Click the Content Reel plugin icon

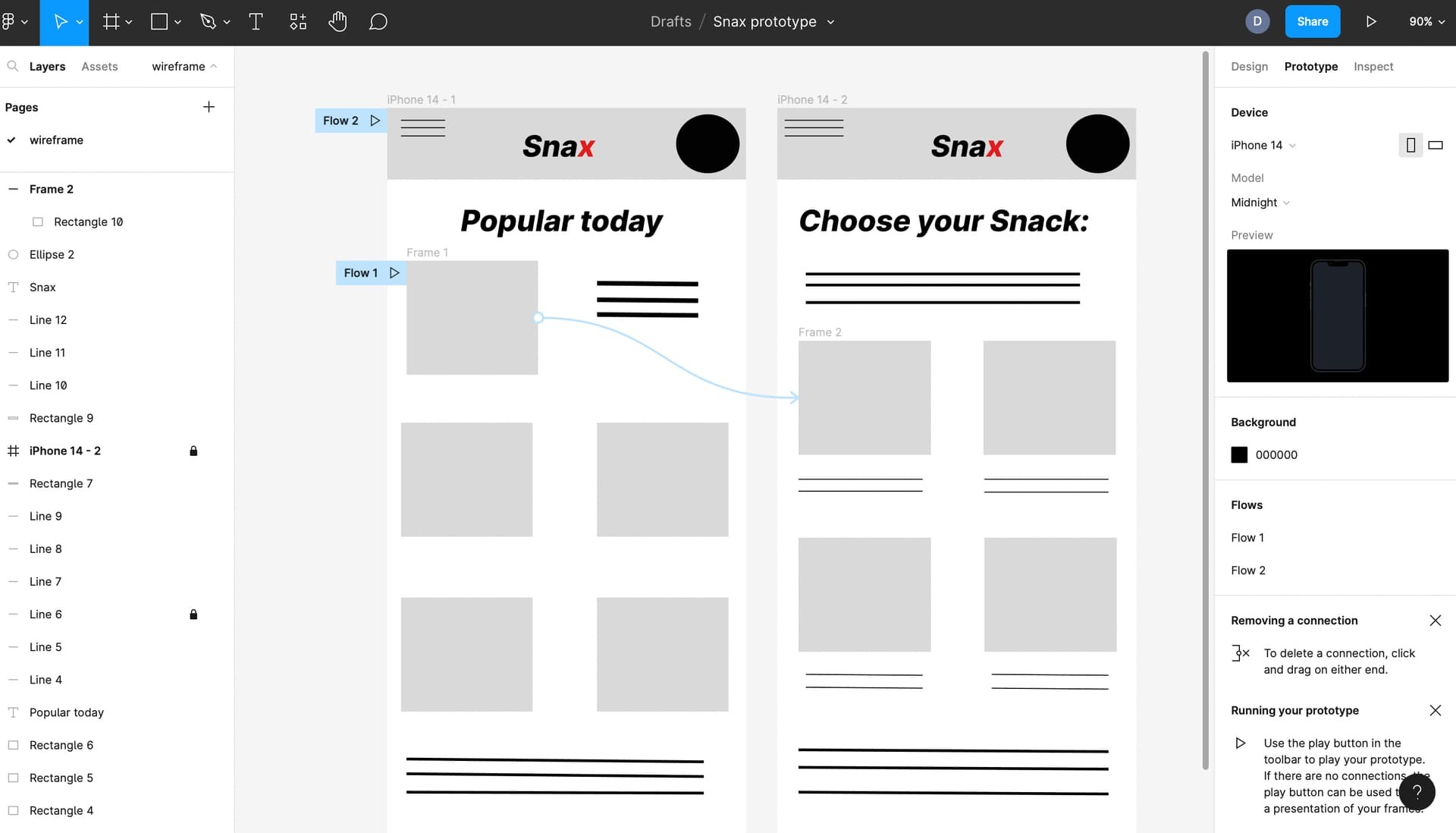pos(298,21)
